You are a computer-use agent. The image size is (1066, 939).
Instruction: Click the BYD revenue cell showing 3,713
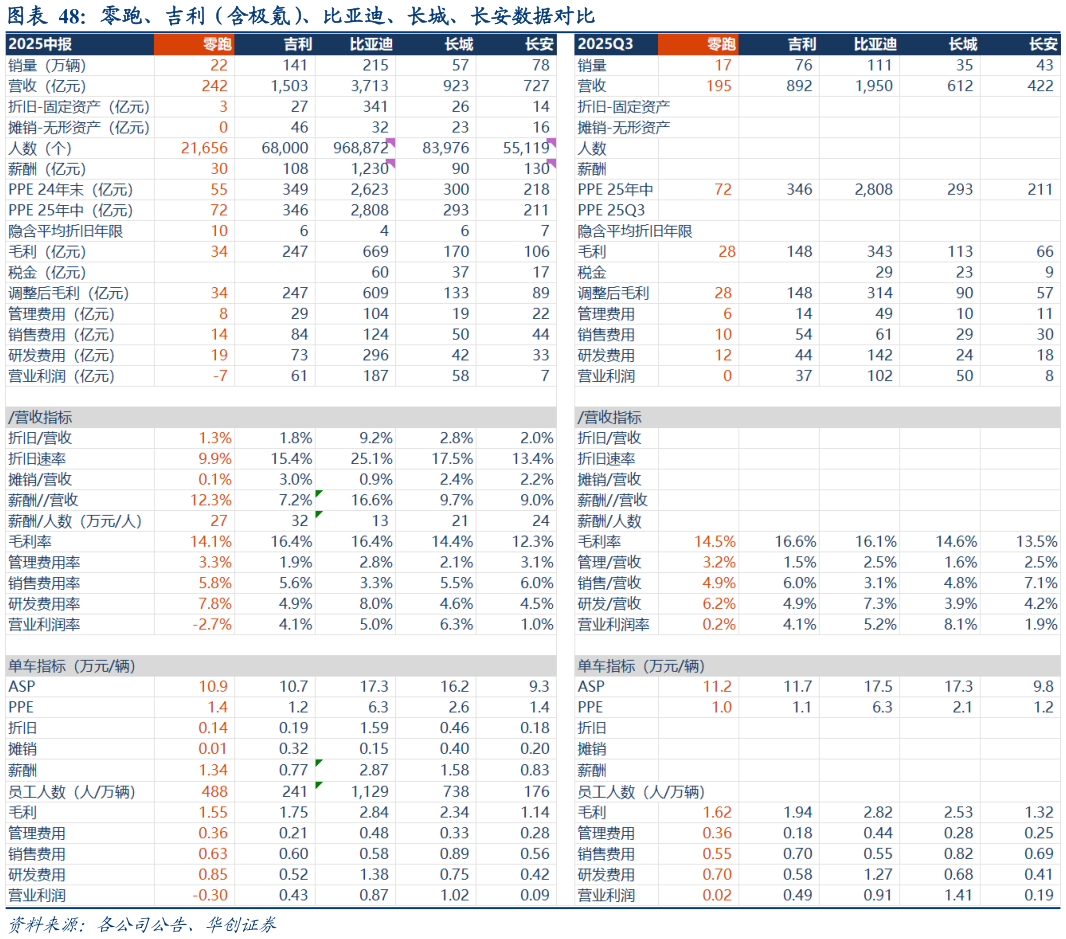370,86
